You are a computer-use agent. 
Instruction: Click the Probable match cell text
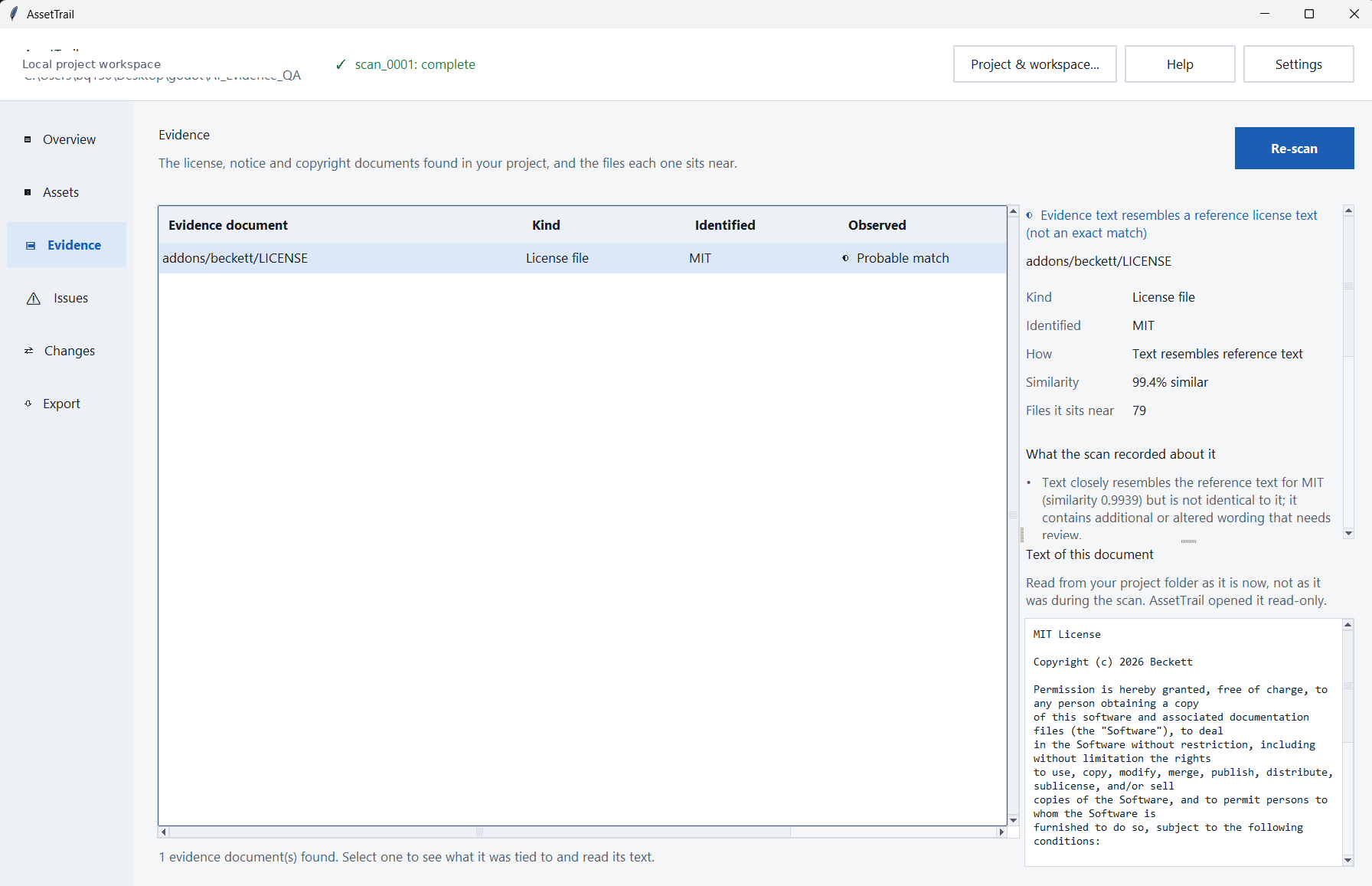903,258
